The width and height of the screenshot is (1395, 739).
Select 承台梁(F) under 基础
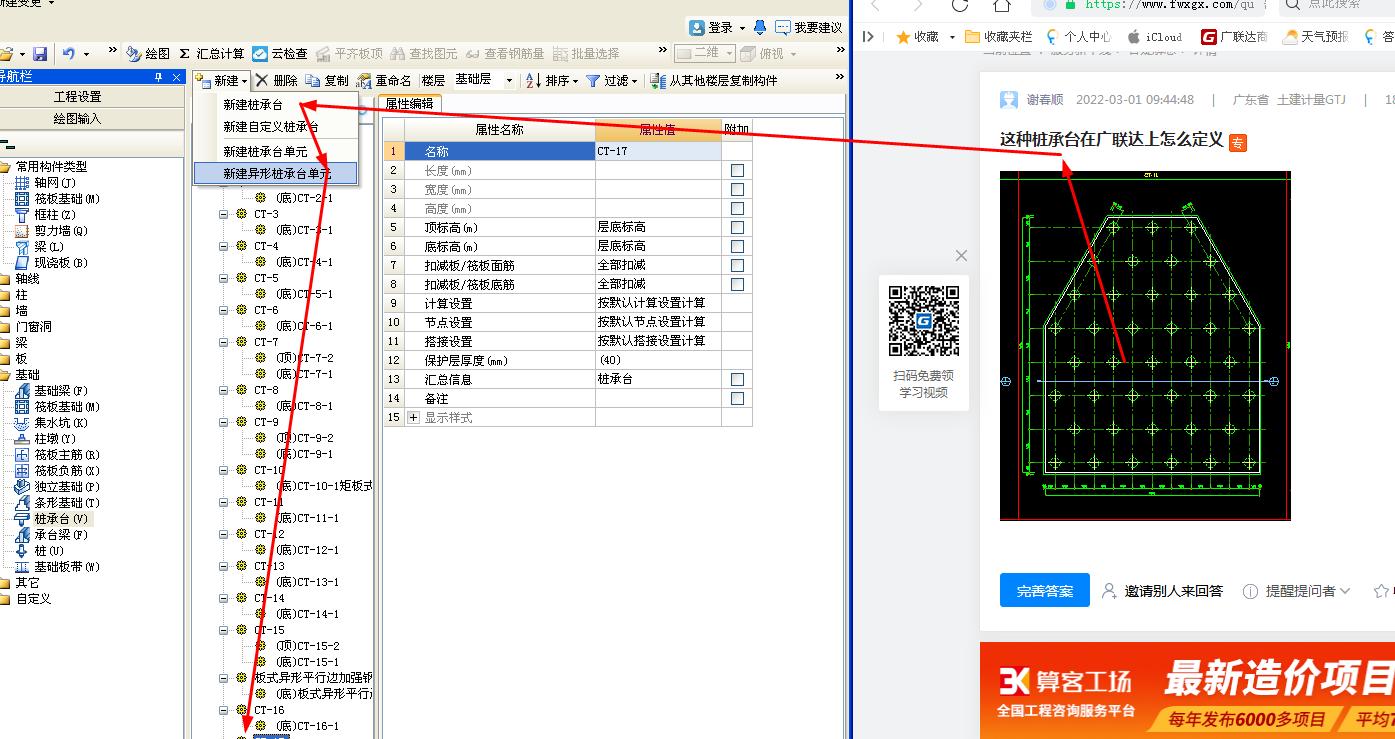(52, 535)
